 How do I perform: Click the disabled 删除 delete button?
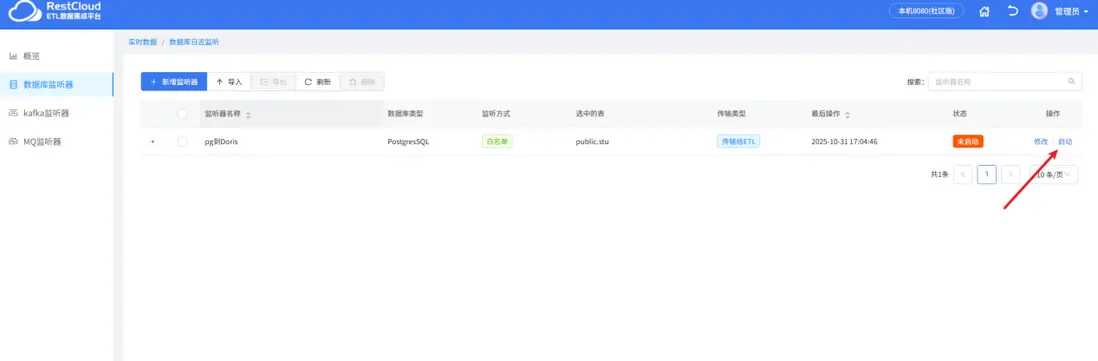[x=362, y=82]
